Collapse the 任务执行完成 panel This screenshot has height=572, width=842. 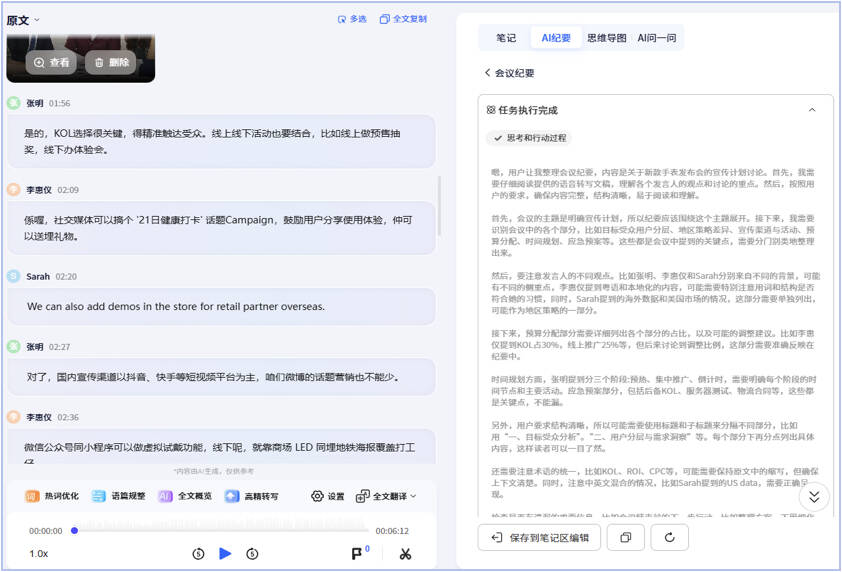[812, 110]
